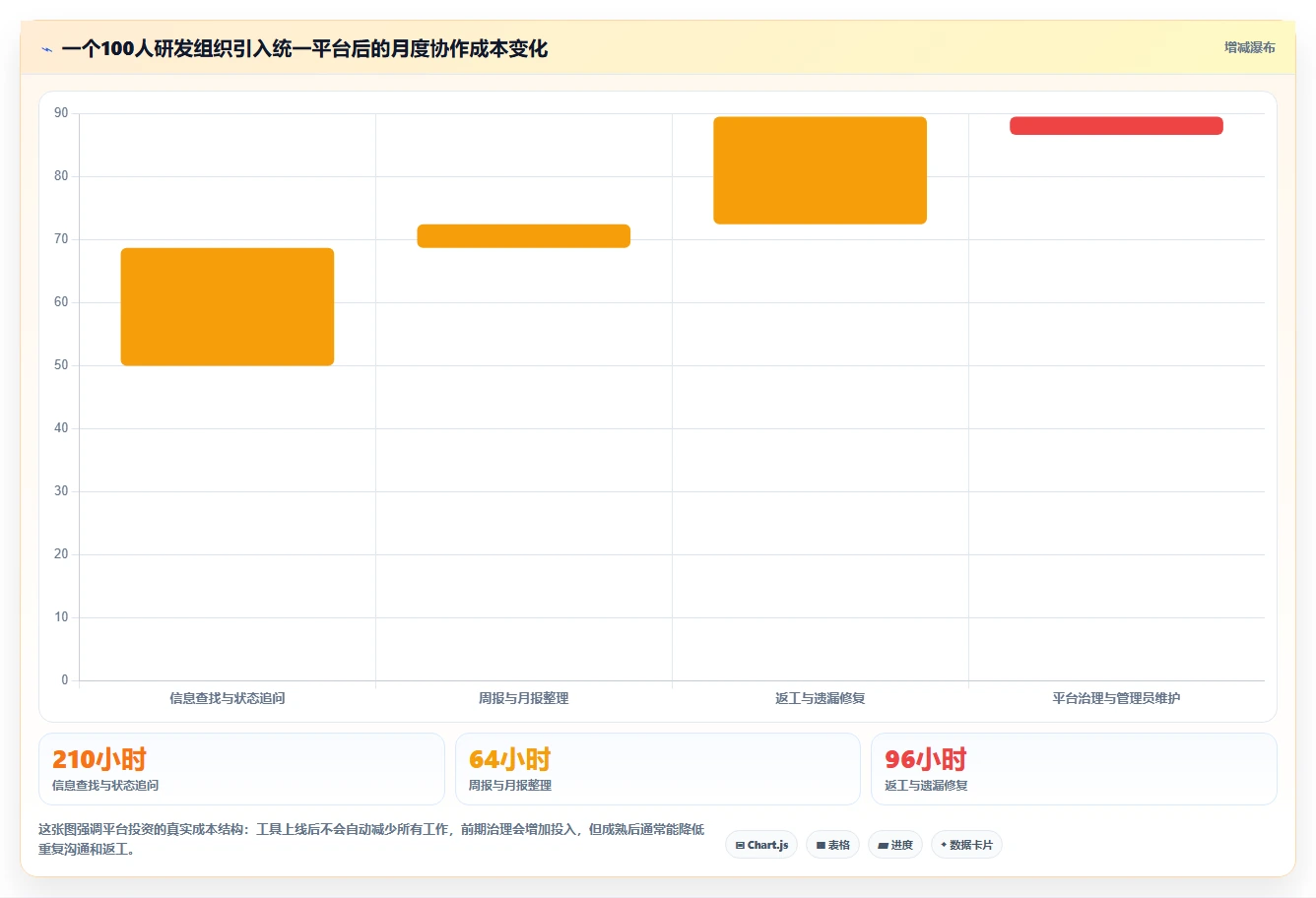Click the 64小时 stat card value
This screenshot has width=1316, height=898.
[509, 759]
